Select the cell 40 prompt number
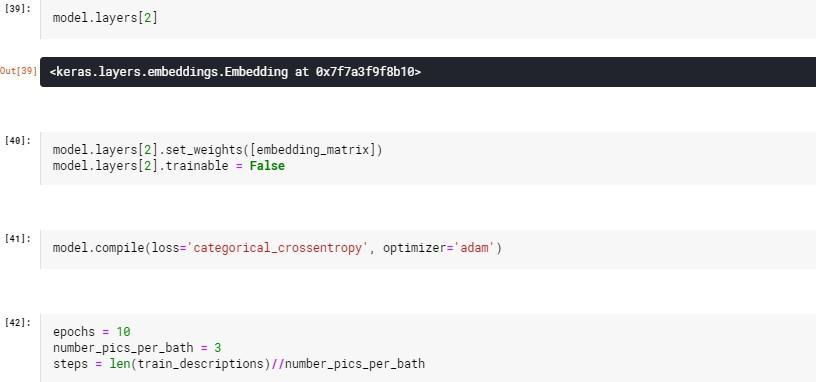Viewport: 816px width, 382px height. (18, 140)
